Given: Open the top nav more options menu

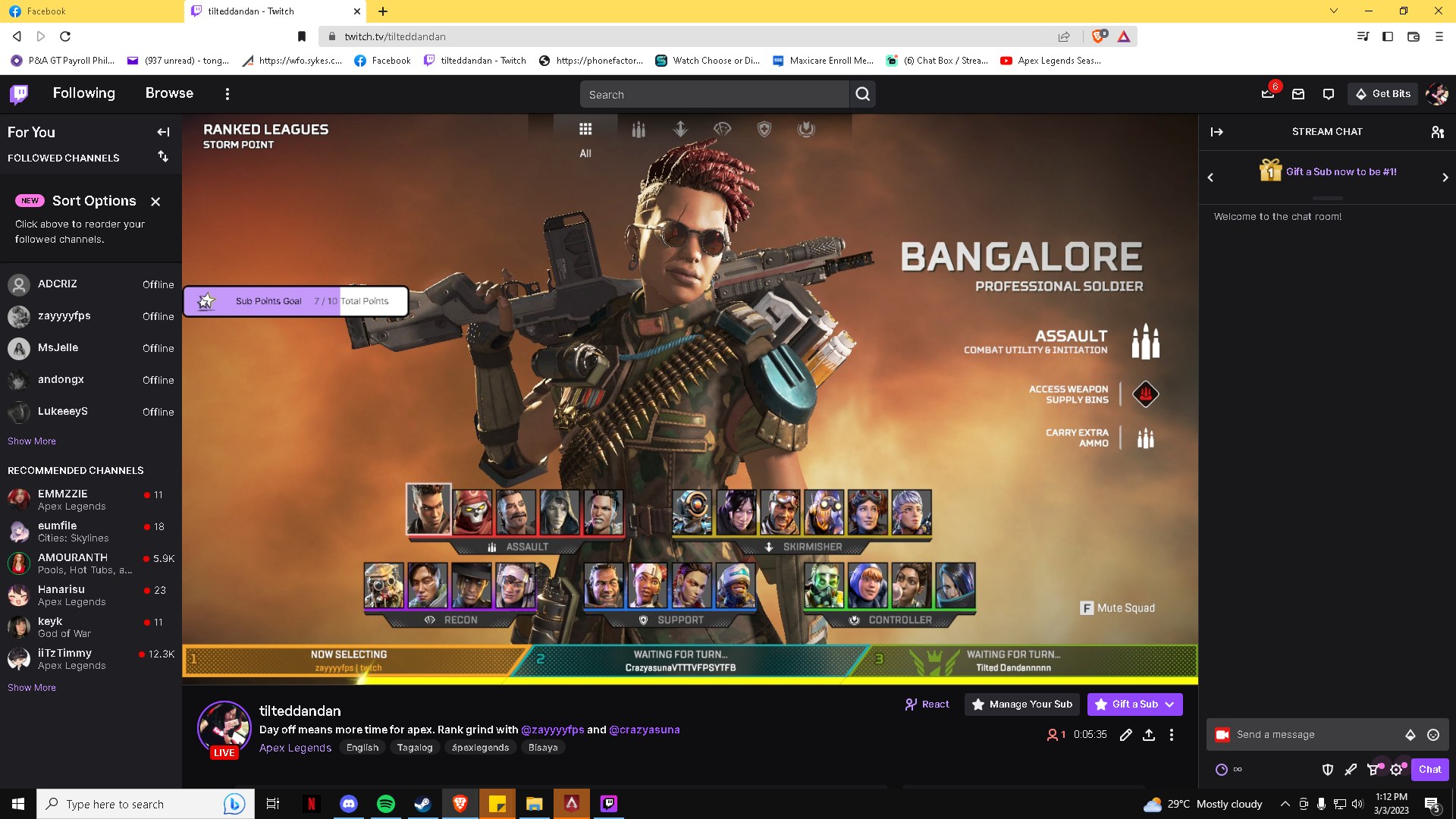Looking at the screenshot, I should click(227, 94).
